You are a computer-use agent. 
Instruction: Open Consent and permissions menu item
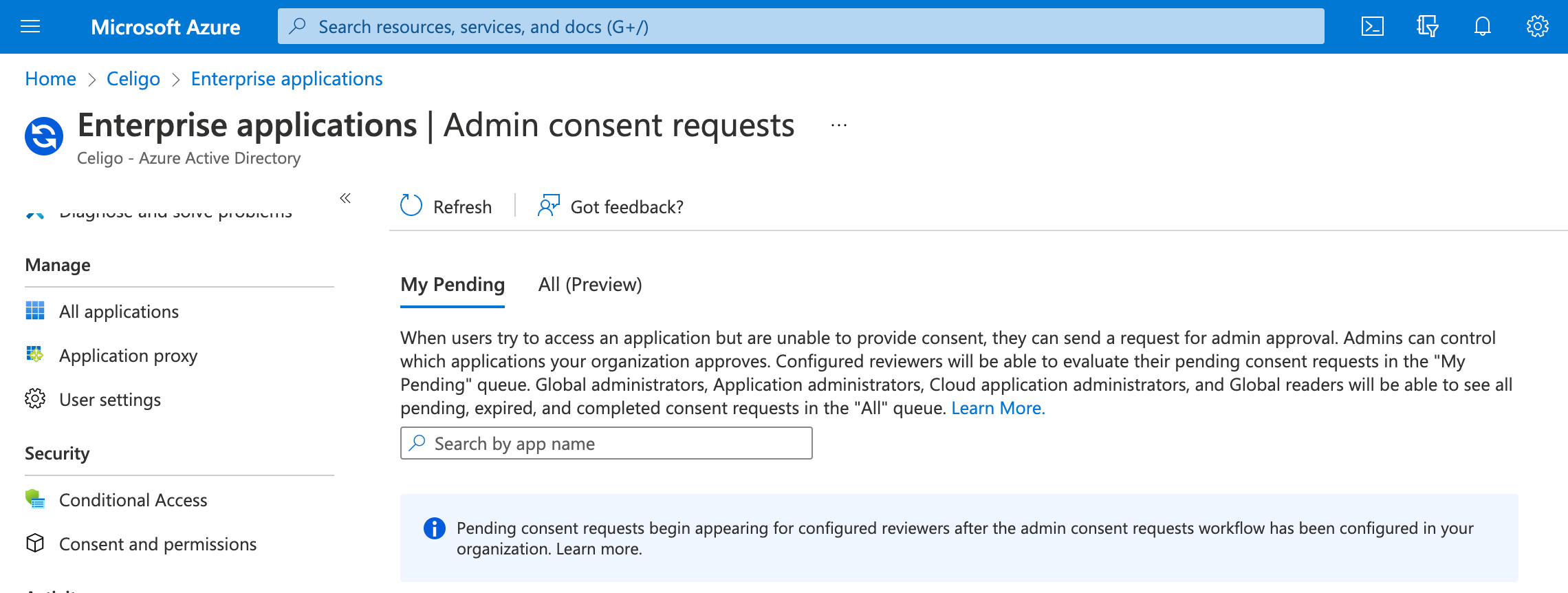pos(157,544)
